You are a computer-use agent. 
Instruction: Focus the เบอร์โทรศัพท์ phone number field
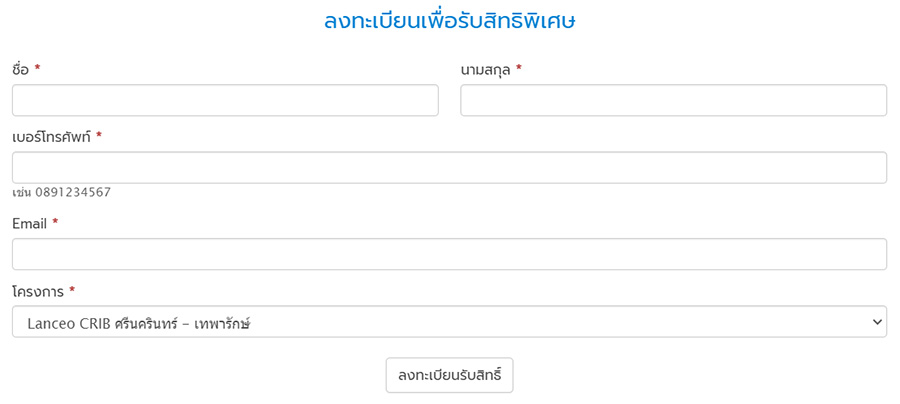click(449, 167)
